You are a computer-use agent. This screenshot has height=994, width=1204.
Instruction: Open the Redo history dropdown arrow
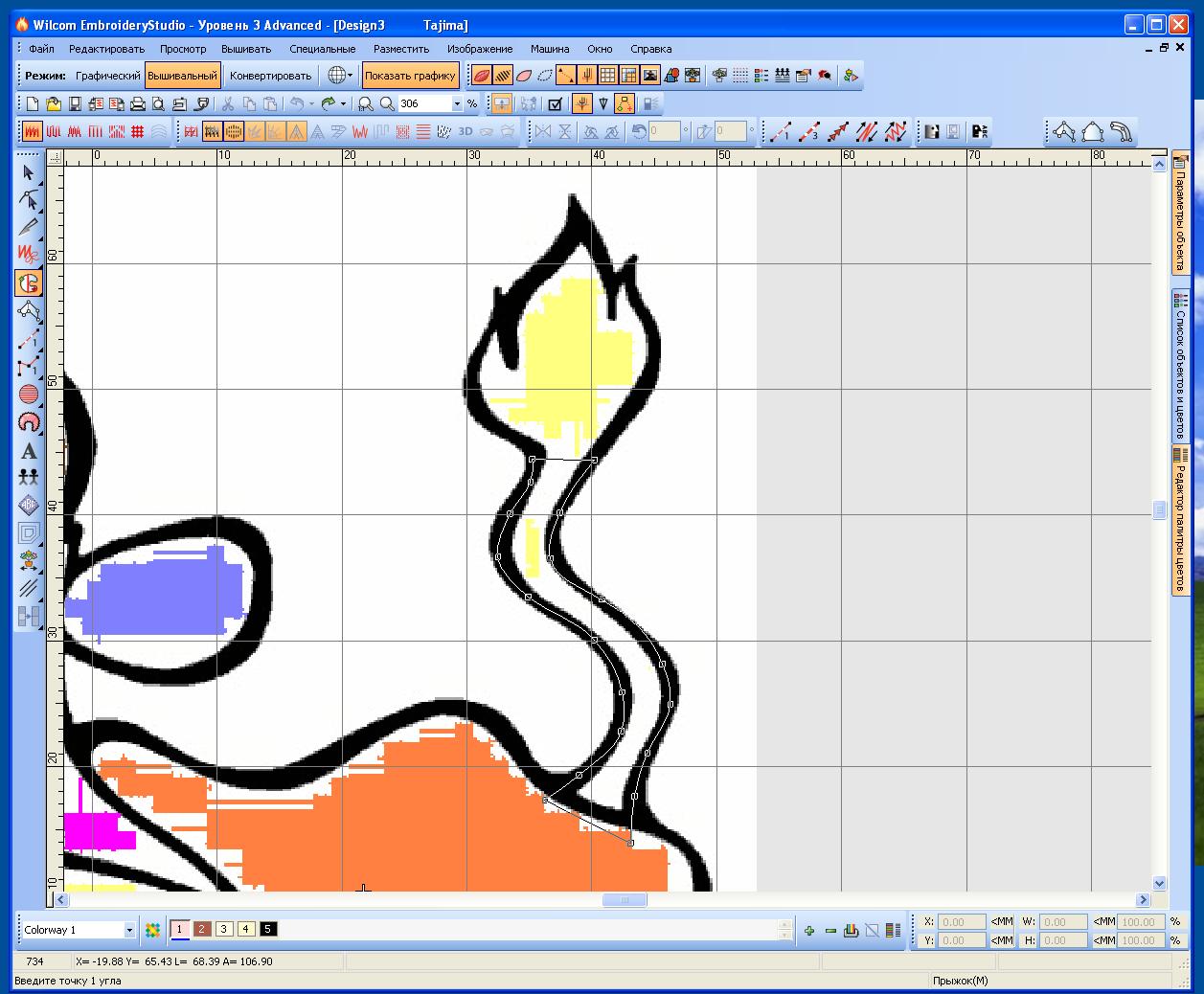tap(343, 103)
